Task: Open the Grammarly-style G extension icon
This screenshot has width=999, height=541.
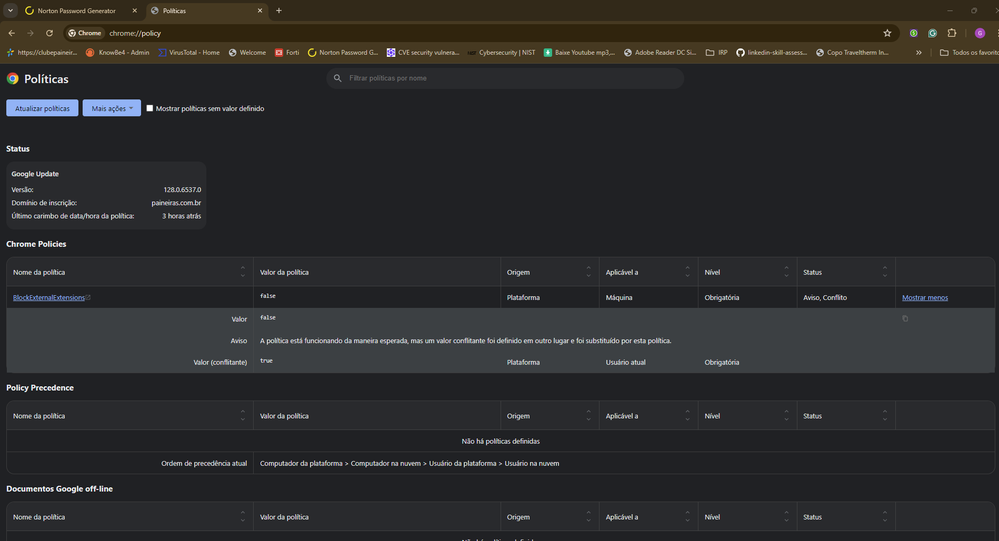Action: coord(932,33)
